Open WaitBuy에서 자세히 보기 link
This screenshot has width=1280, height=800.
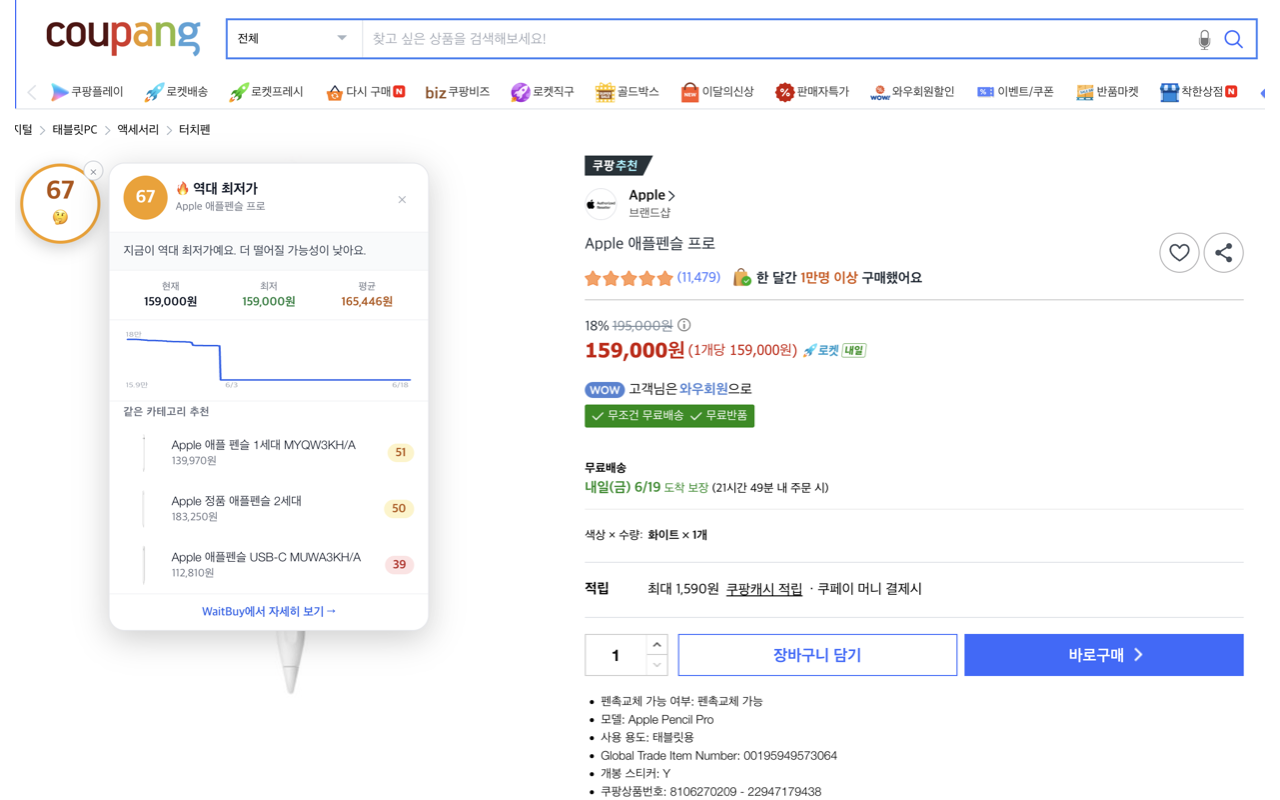[x=268, y=611]
